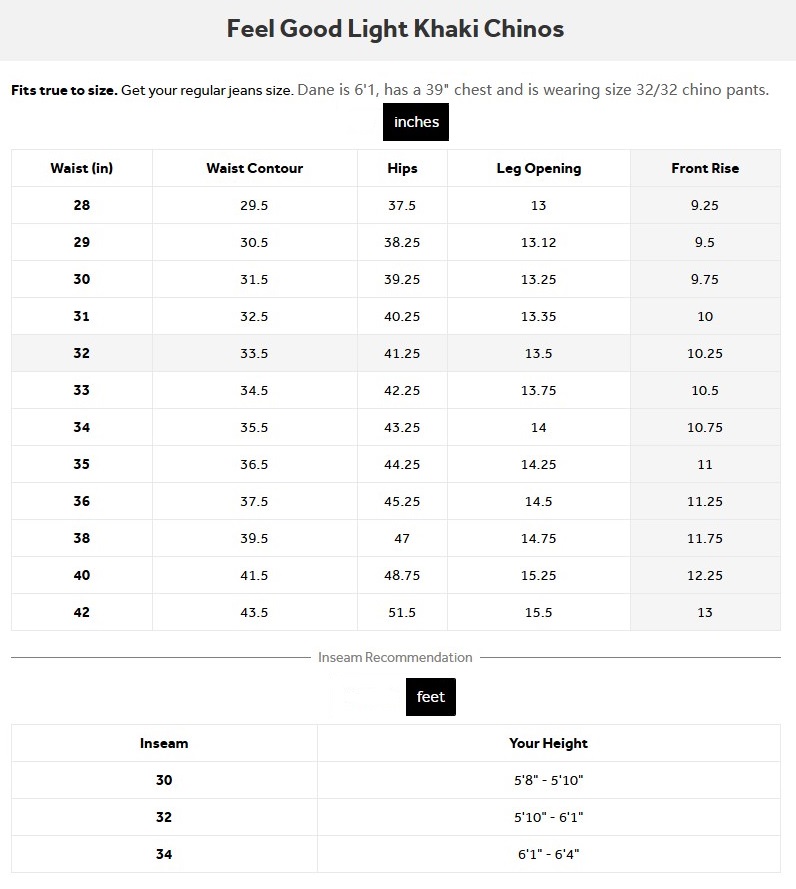Image resolution: width=796 pixels, height=889 pixels.
Task: Select the waist size 32 row label
Action: tap(81, 353)
